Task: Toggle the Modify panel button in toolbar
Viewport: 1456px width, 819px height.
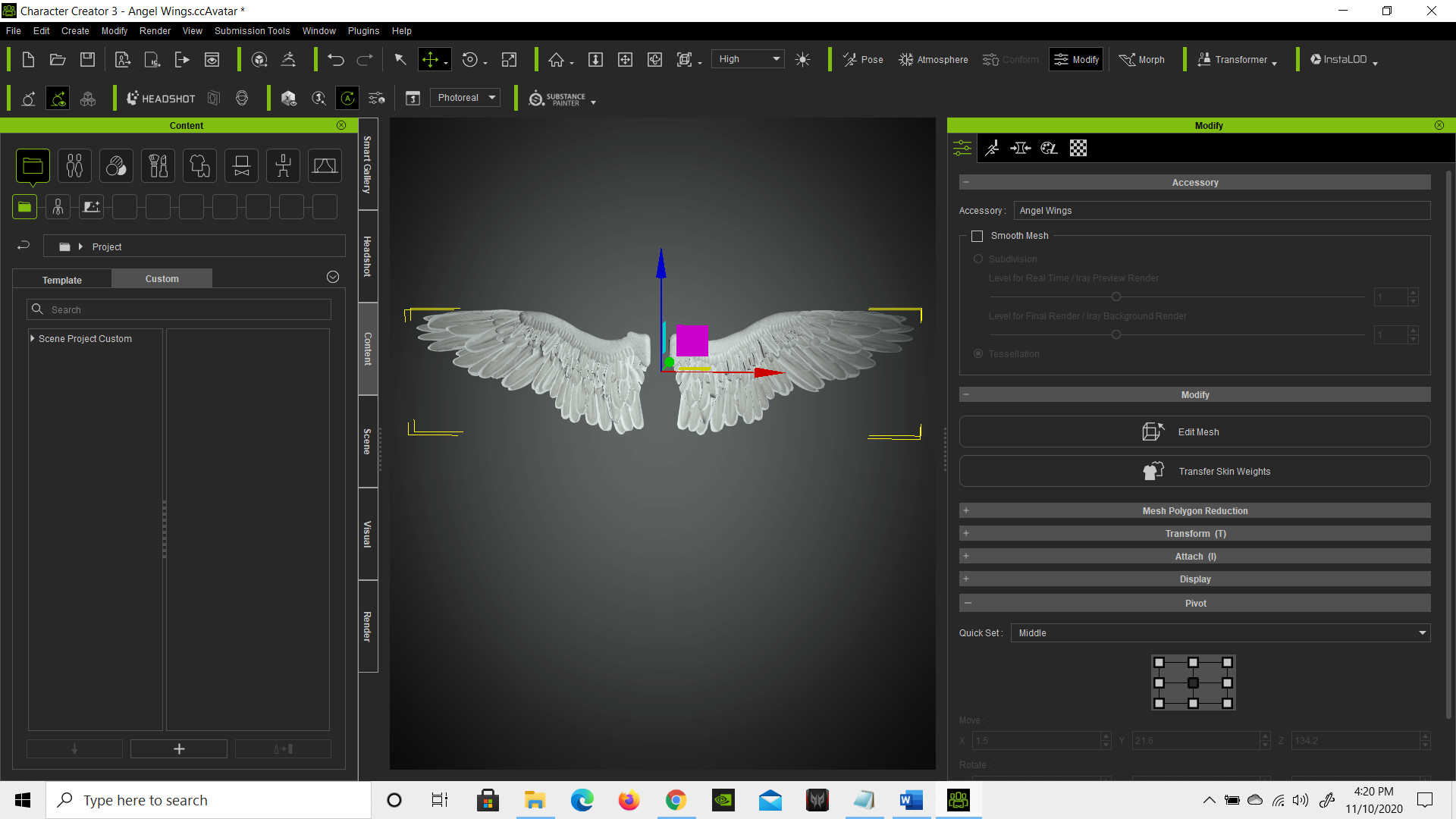Action: point(1076,60)
